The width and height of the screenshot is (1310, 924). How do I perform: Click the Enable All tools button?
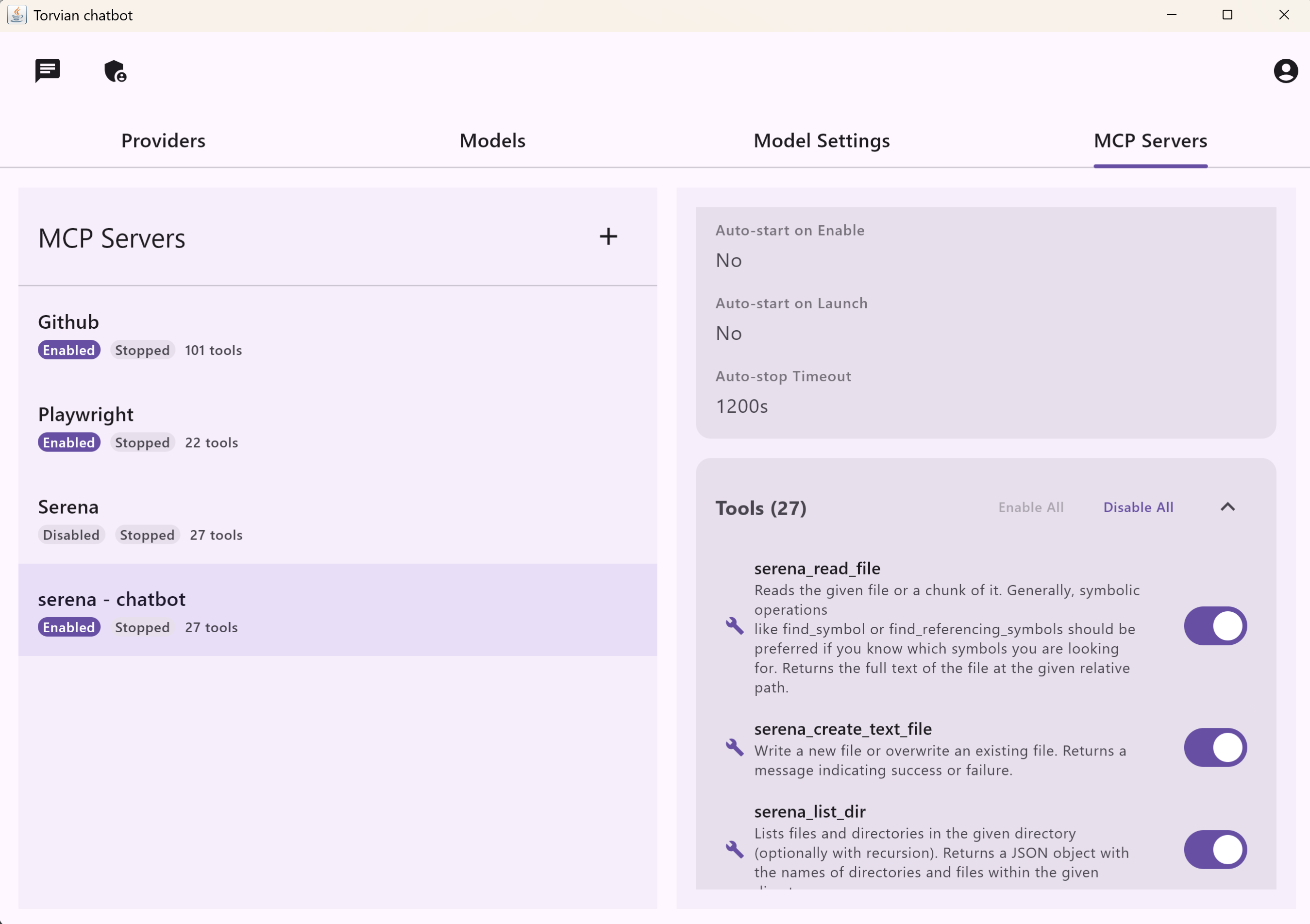click(1030, 507)
